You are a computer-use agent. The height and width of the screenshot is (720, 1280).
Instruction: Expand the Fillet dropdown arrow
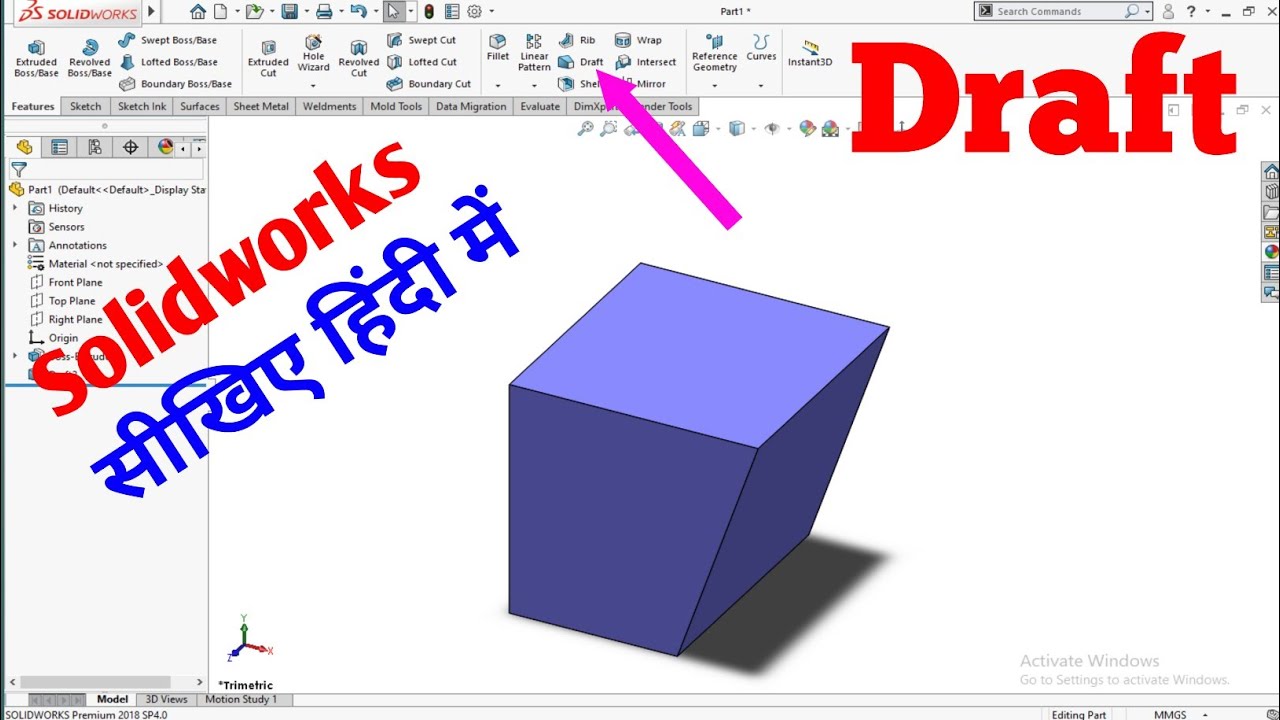[x=498, y=86]
